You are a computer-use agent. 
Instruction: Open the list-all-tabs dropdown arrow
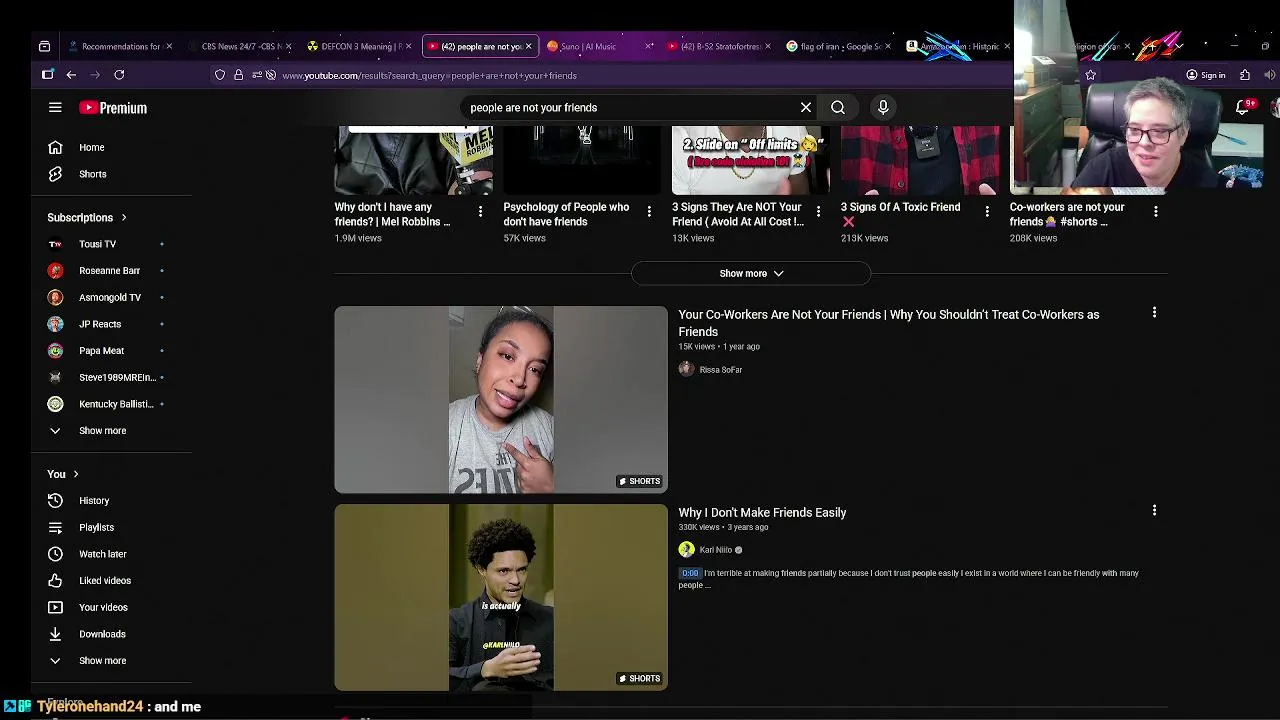coord(1179,46)
